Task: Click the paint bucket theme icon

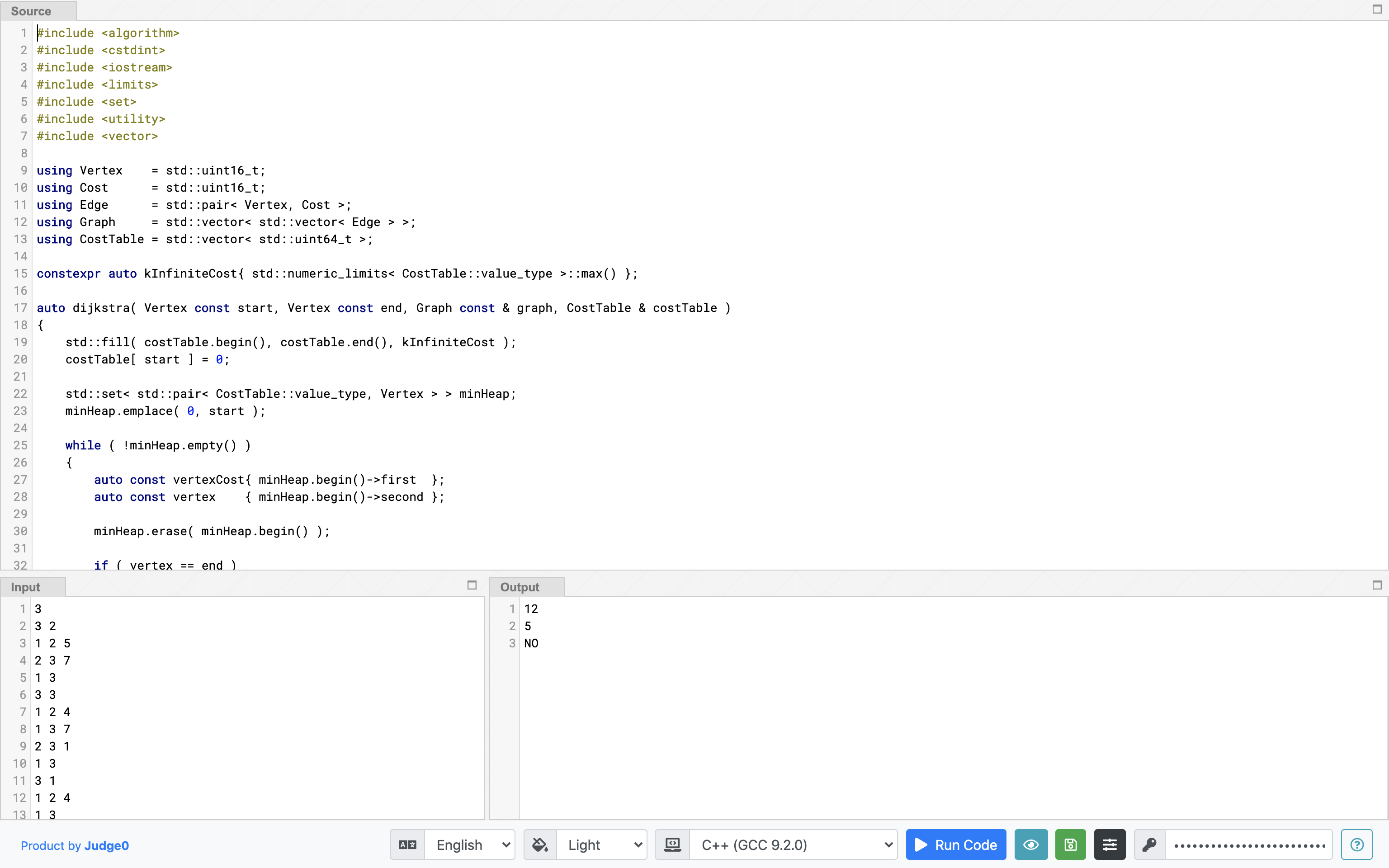Action: [540, 844]
